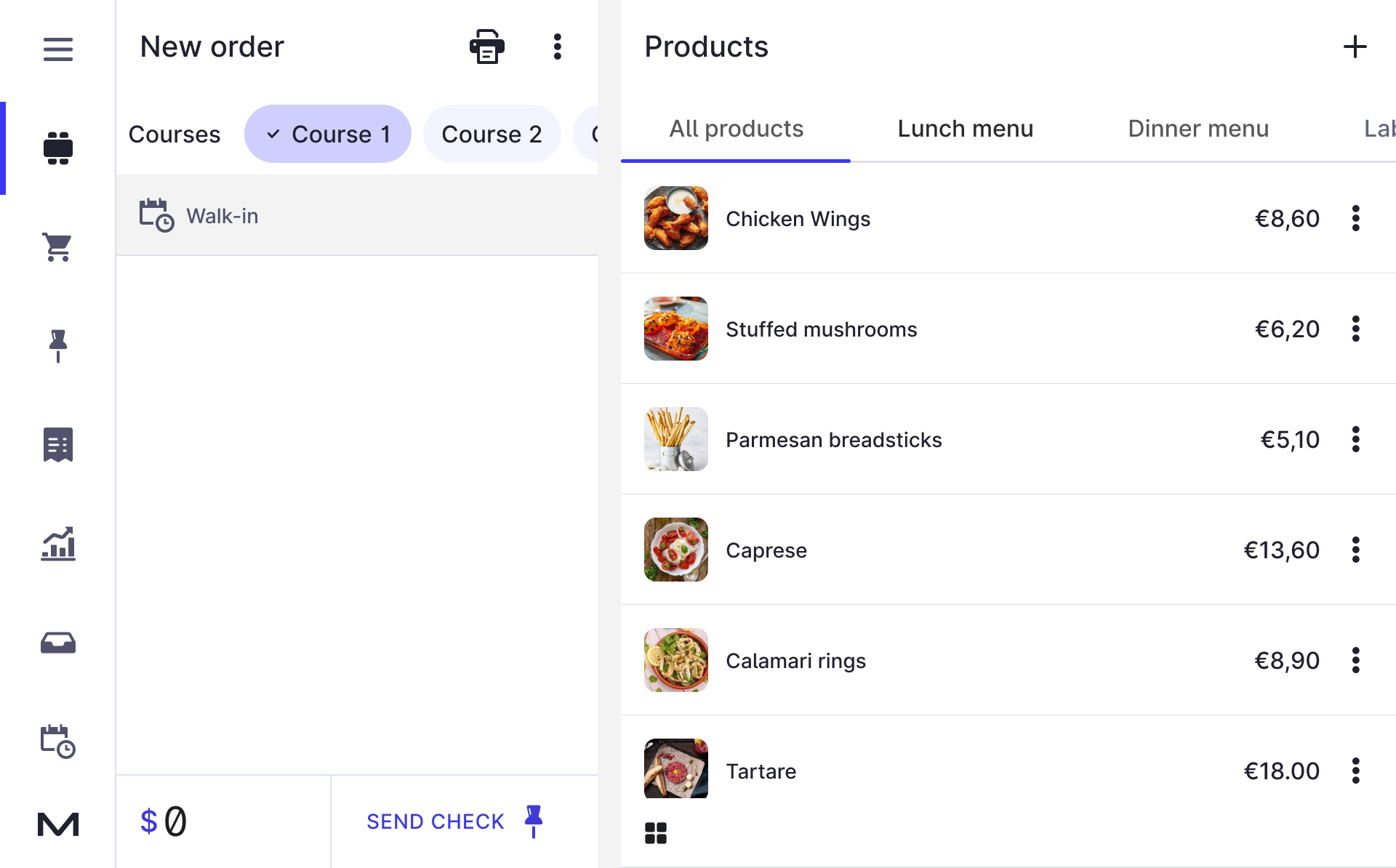Switch to the Lunch menu tab
Image resolution: width=1396 pixels, height=868 pixels.
pos(965,128)
